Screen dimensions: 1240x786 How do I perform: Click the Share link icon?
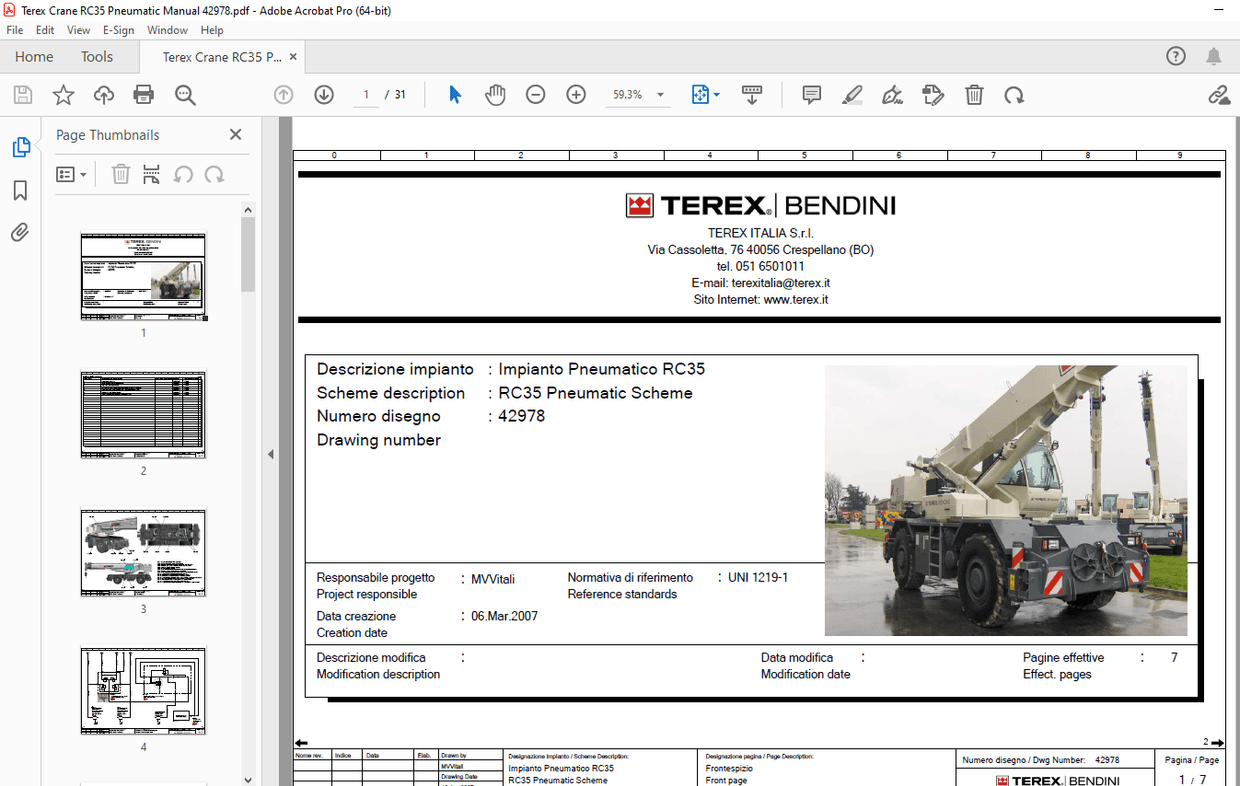tap(1219, 94)
